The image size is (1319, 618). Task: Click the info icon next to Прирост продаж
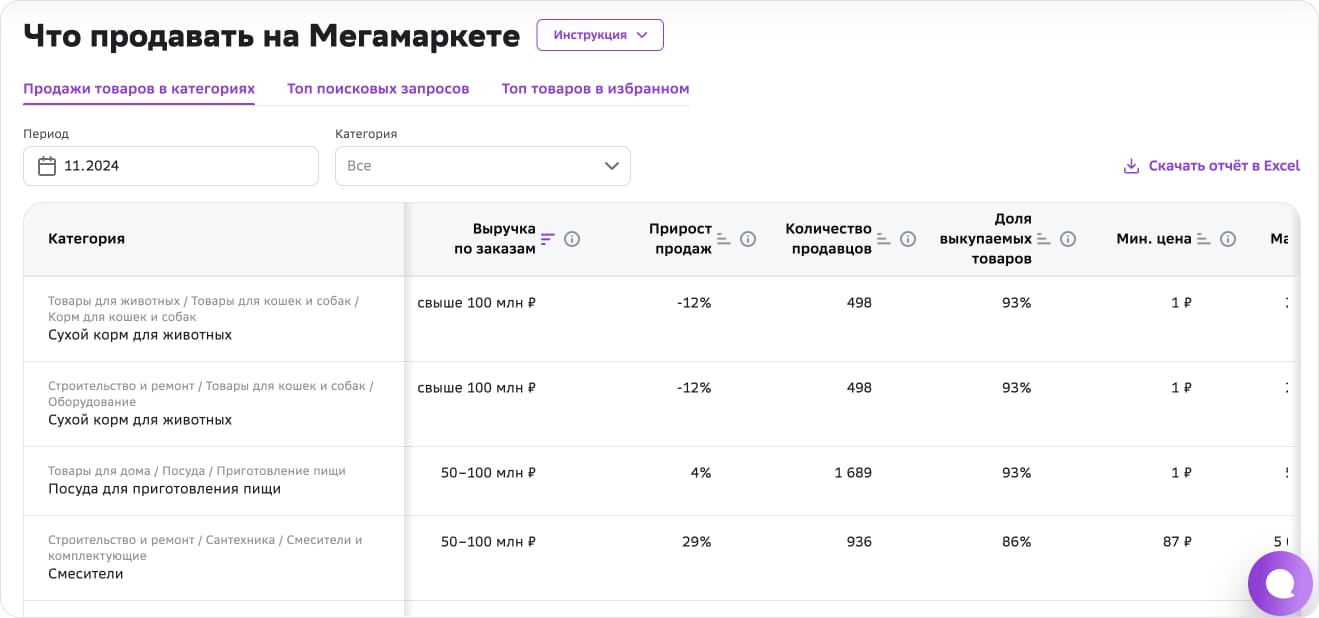click(x=748, y=238)
